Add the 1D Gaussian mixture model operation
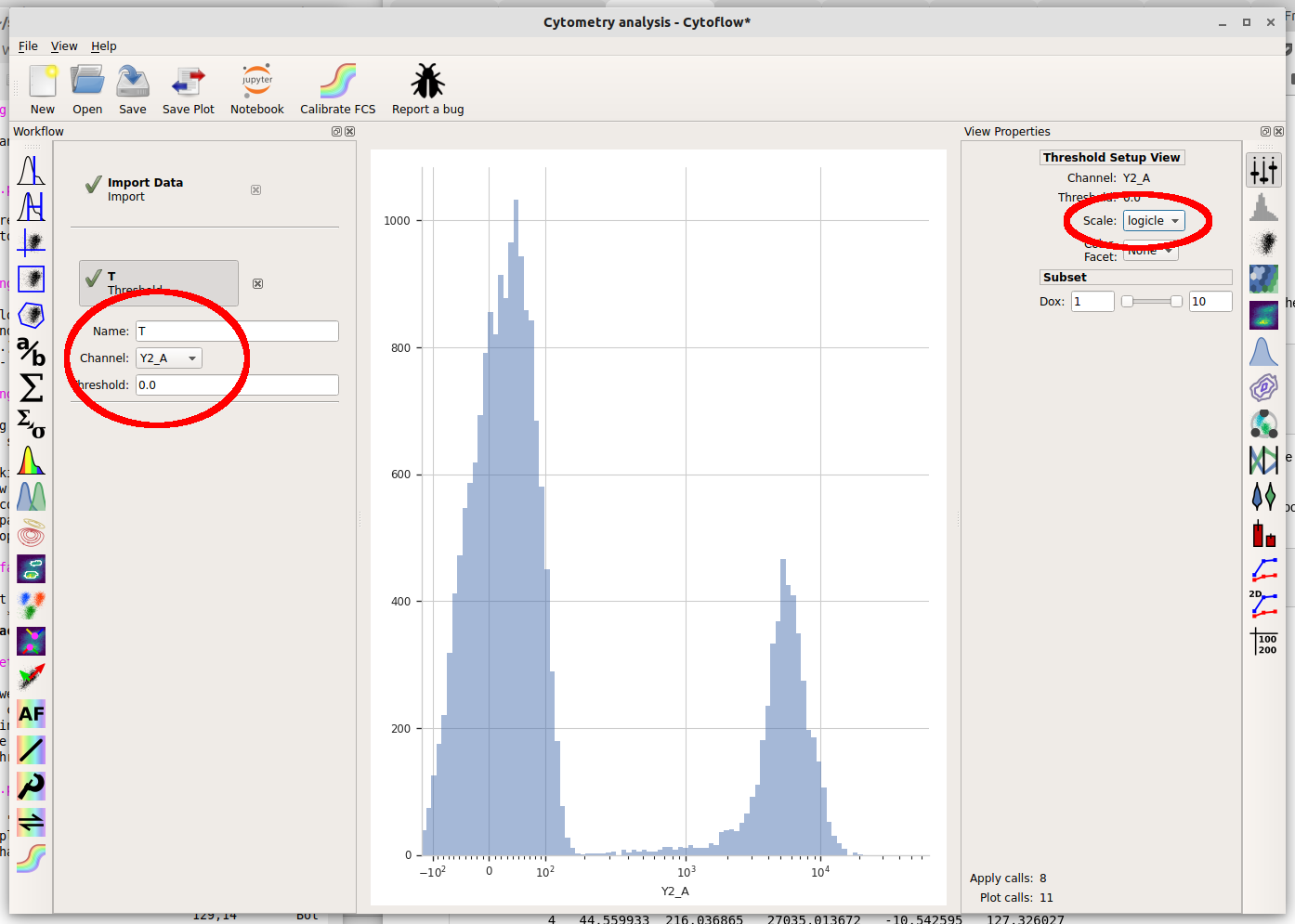This screenshot has height=924, width=1295. tap(31, 496)
